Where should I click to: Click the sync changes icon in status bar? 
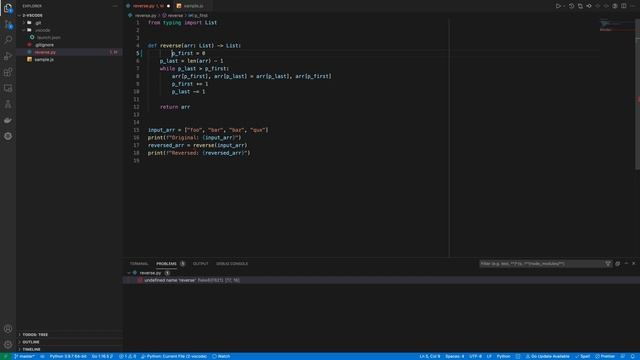tap(42, 356)
